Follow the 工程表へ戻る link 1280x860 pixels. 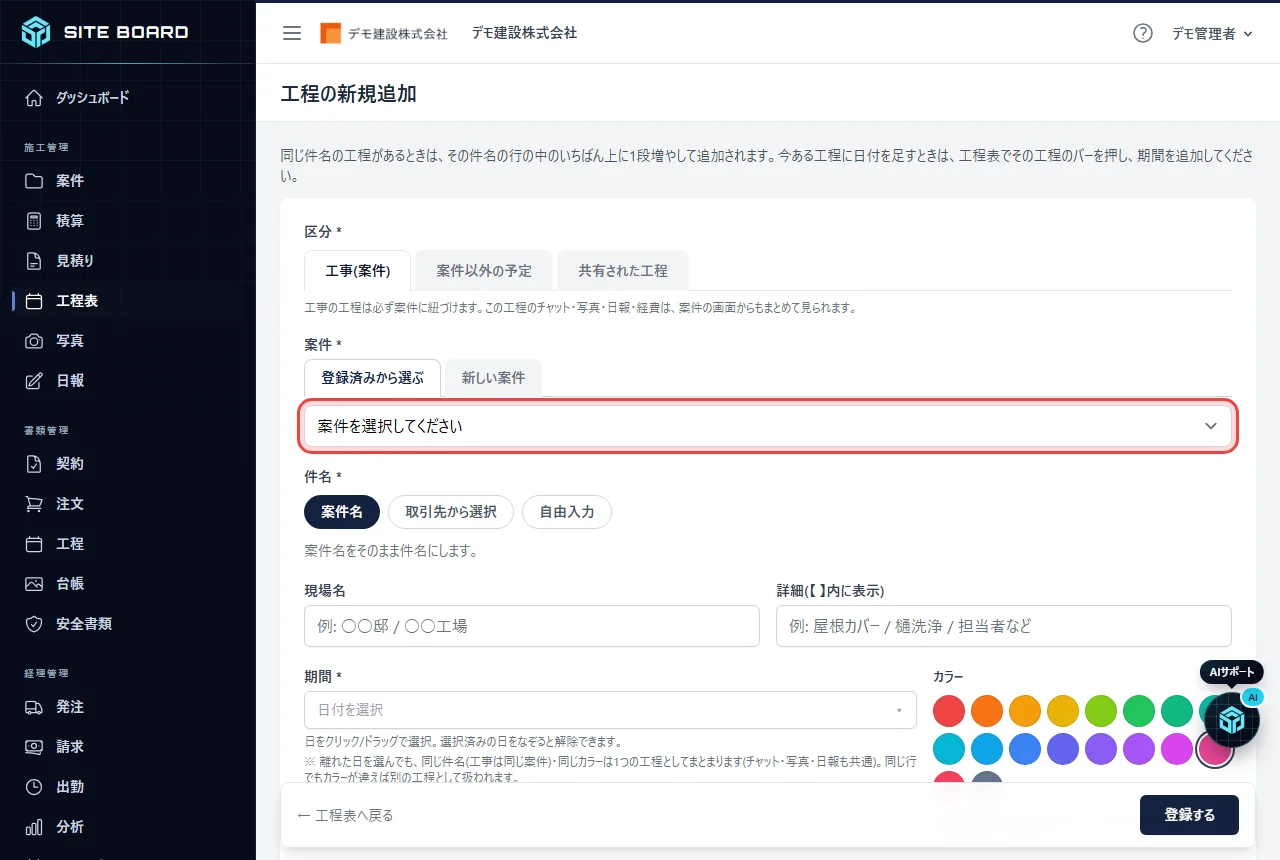click(346, 816)
